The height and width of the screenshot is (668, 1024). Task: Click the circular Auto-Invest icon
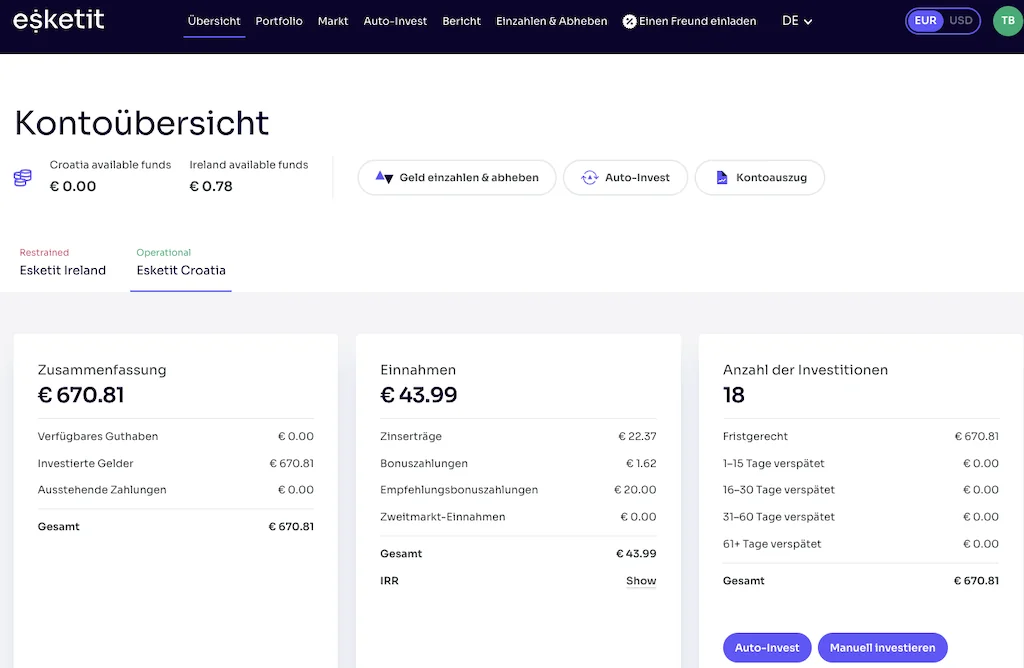[590, 177]
